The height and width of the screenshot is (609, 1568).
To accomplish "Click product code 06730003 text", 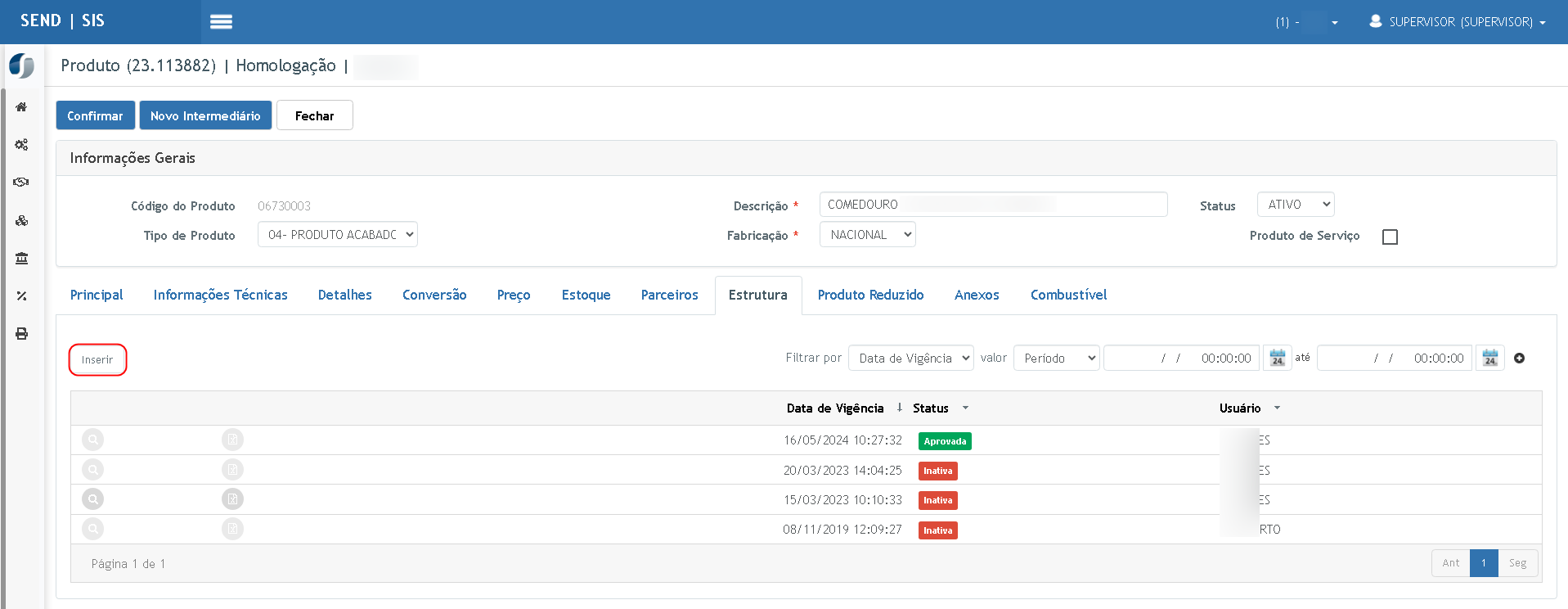I will point(284,205).
